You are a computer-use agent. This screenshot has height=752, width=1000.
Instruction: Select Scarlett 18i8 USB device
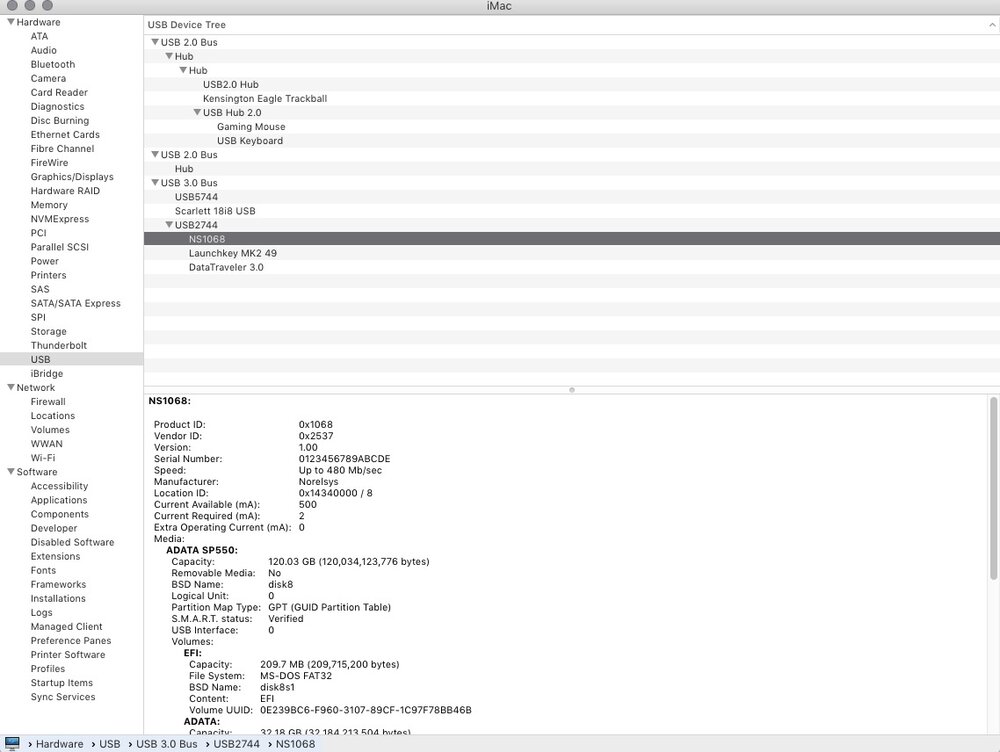(x=215, y=211)
